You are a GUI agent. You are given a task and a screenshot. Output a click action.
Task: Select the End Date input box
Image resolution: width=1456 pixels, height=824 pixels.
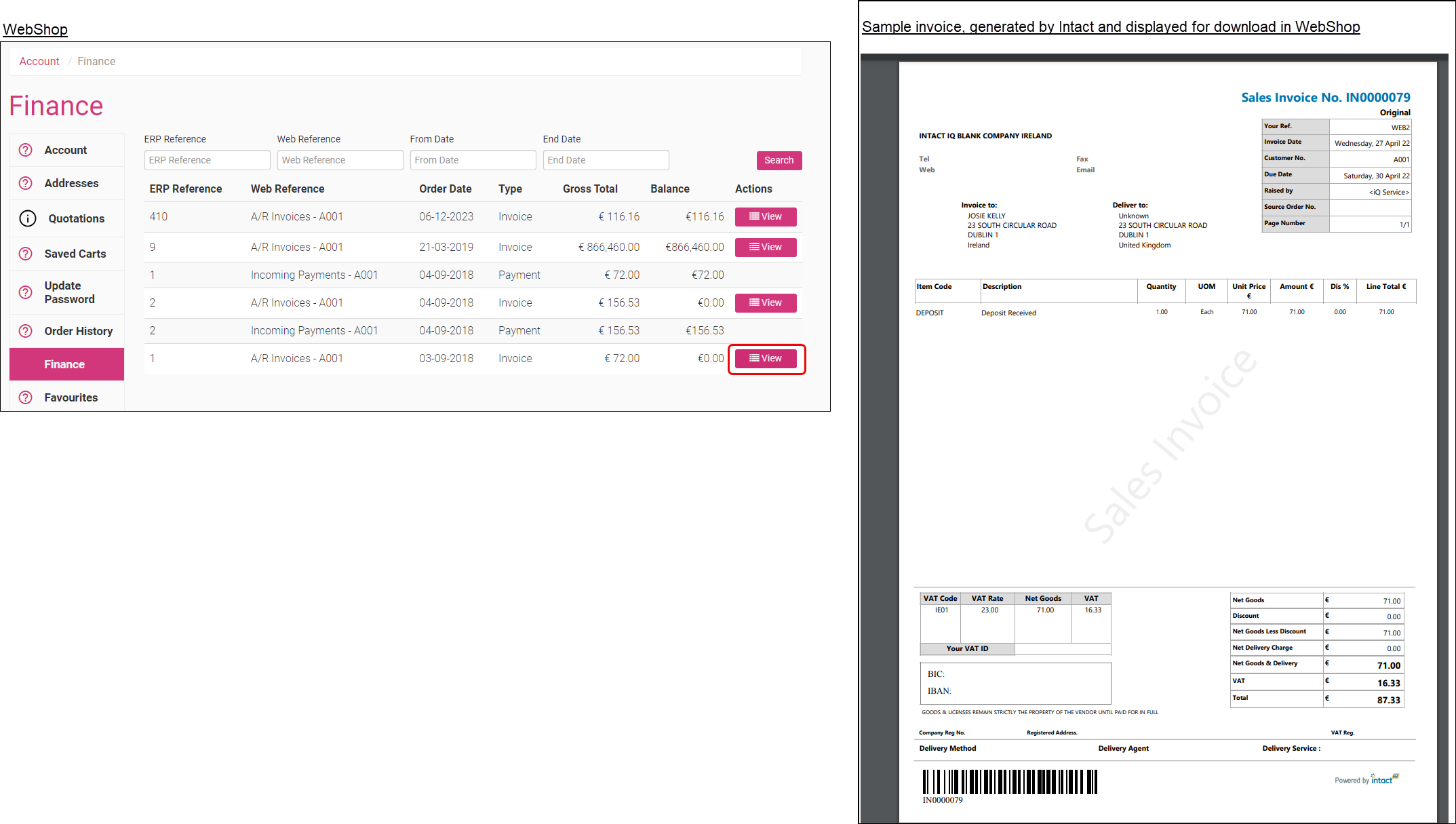pyautogui.click(x=606, y=160)
